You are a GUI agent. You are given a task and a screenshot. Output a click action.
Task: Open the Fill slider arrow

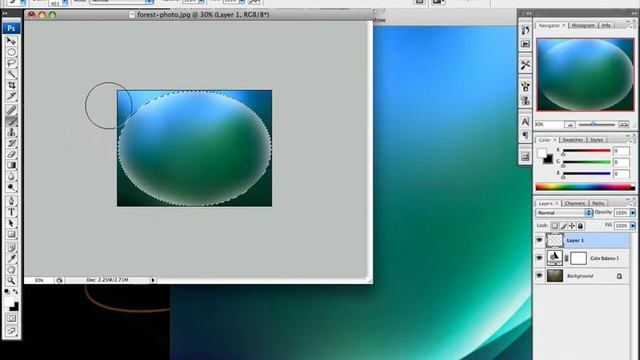633,225
